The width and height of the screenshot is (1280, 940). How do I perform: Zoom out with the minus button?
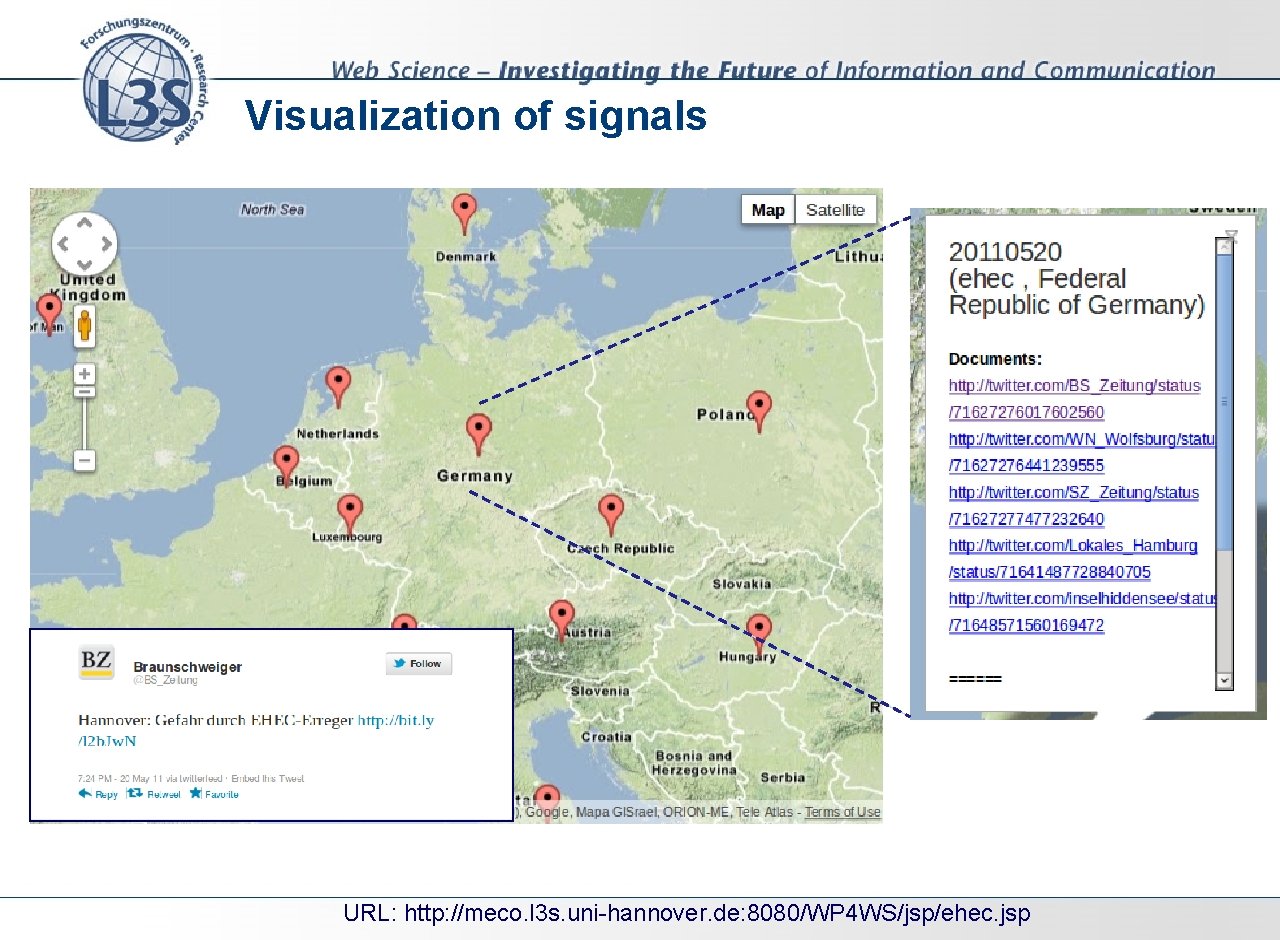tap(85, 461)
